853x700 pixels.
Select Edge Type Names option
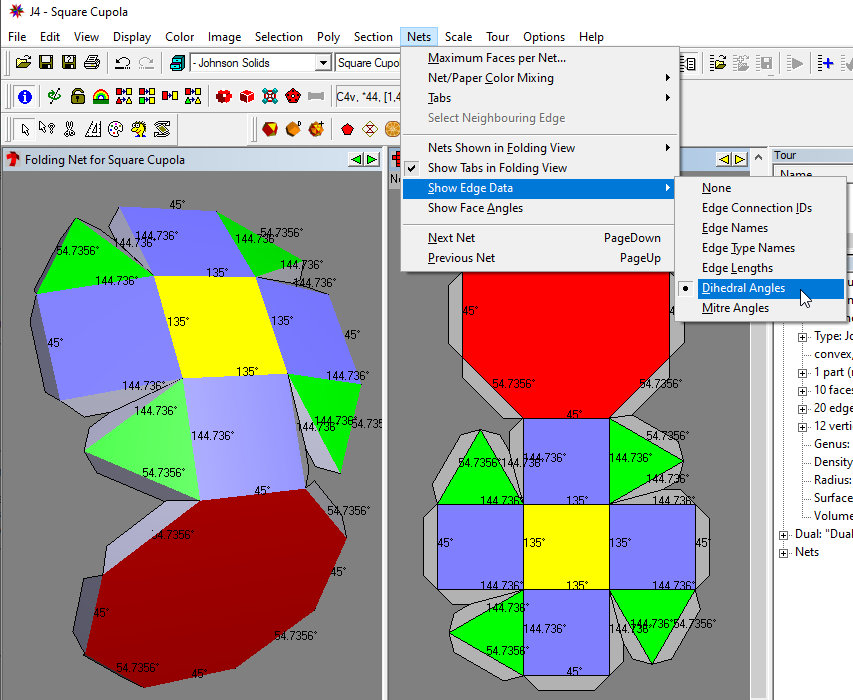click(748, 248)
